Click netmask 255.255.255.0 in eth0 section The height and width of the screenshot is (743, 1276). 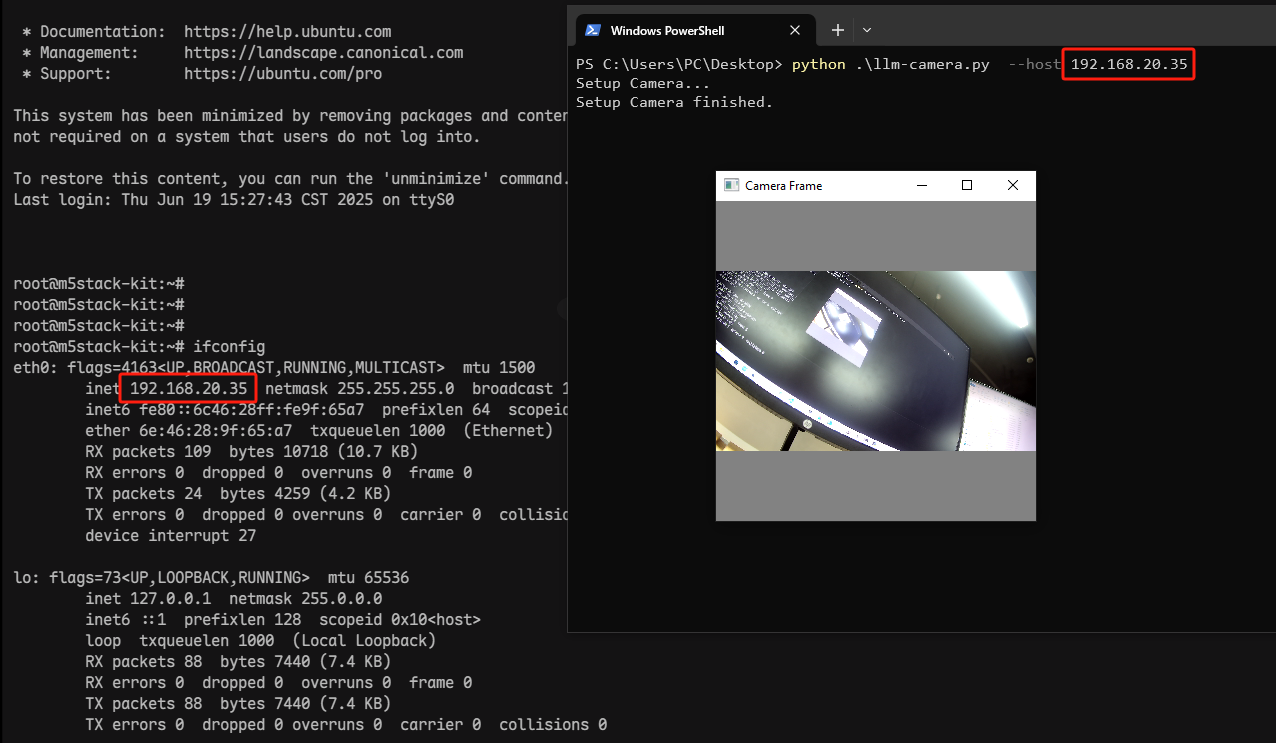tap(359, 388)
